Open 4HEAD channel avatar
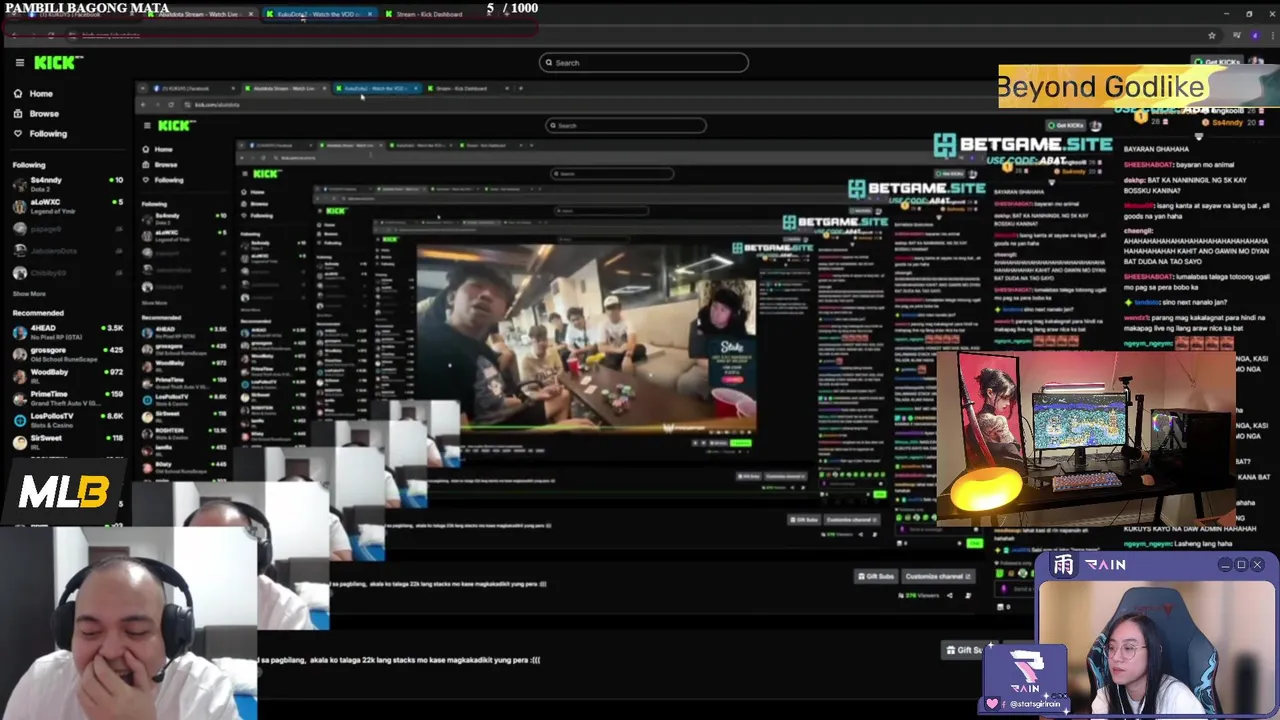This screenshot has height=720, width=1280. tap(20, 332)
